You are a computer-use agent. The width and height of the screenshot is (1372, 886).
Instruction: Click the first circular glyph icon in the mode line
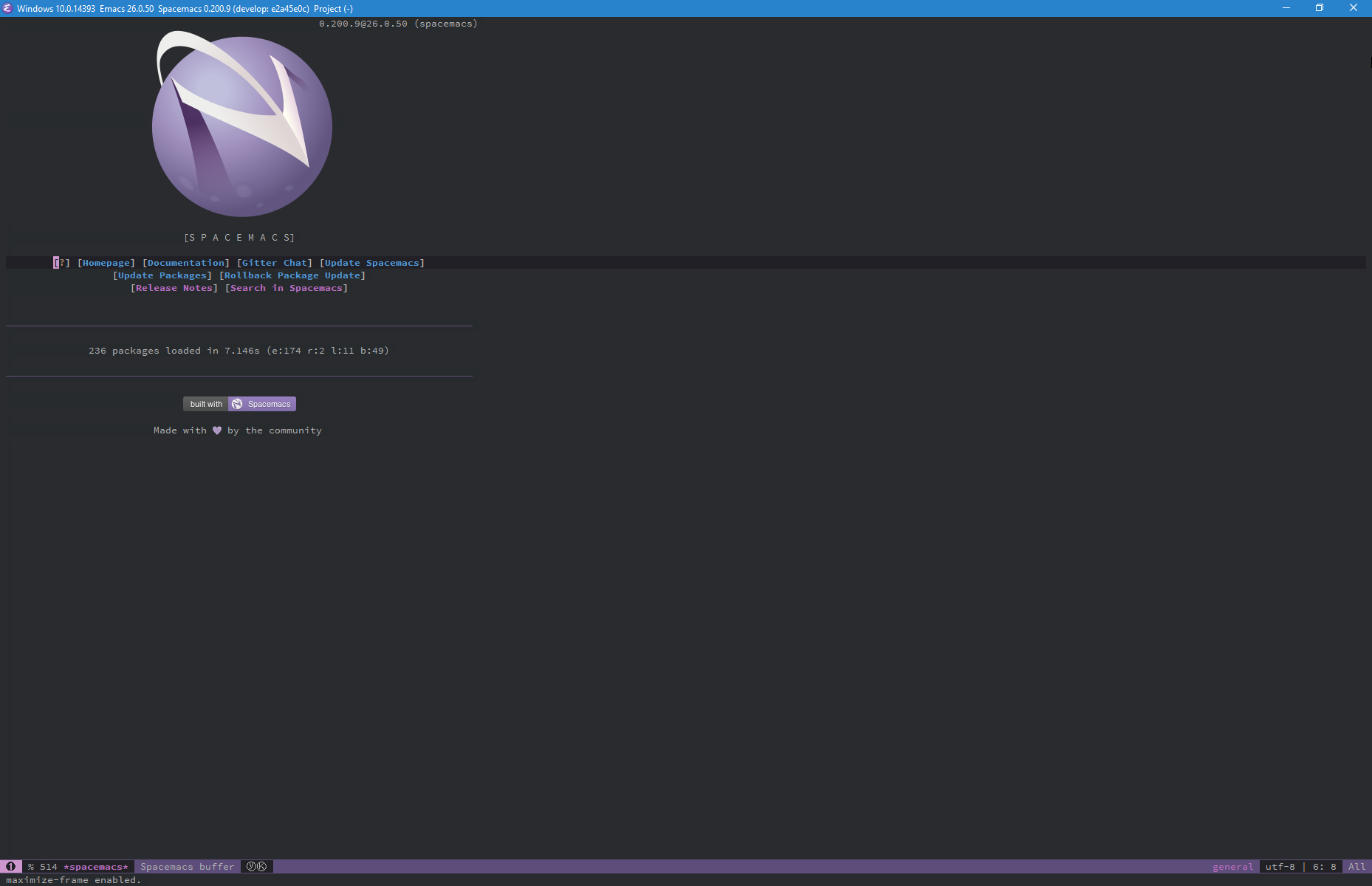251,866
